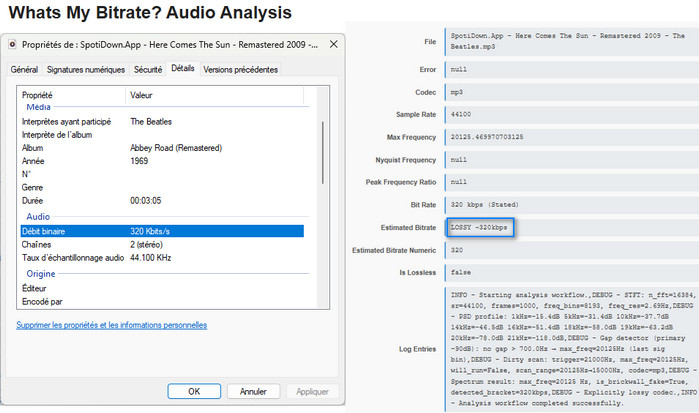This screenshot has width=699, height=413.
Task: Click the Codec field showing mp3
Action: point(572,92)
